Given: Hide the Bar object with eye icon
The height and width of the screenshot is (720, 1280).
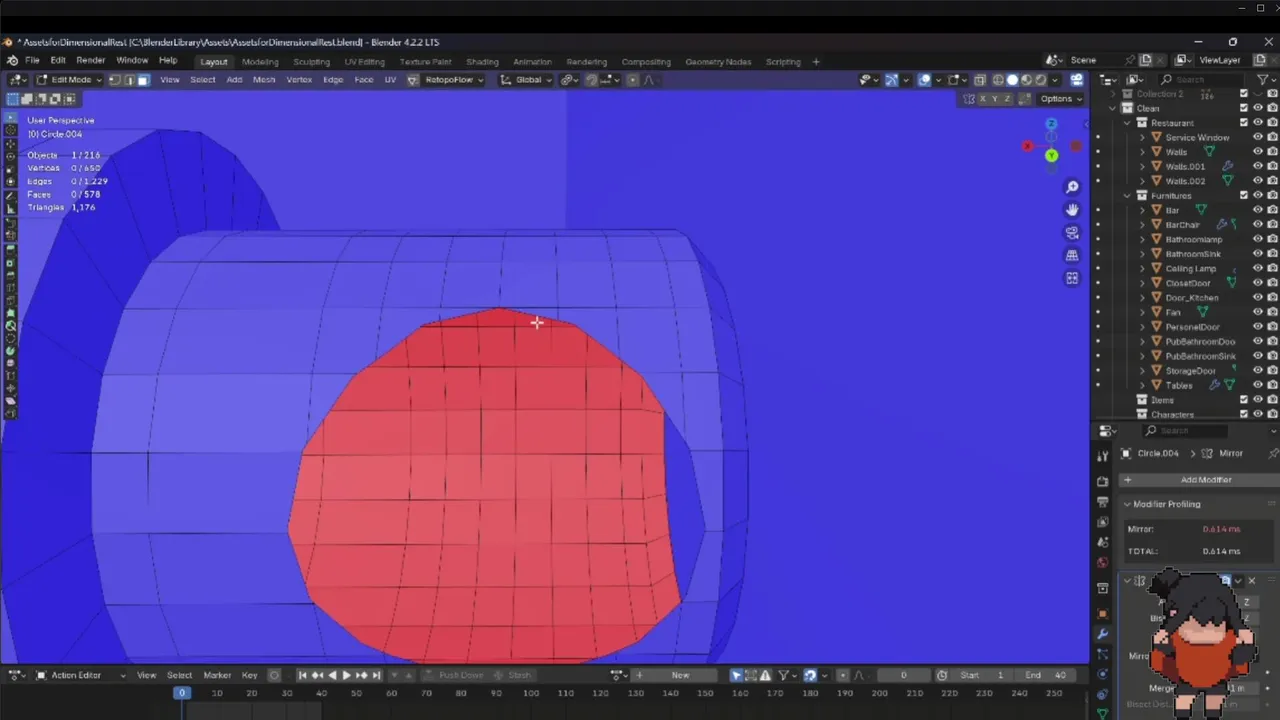Looking at the screenshot, I should pos(1258,210).
